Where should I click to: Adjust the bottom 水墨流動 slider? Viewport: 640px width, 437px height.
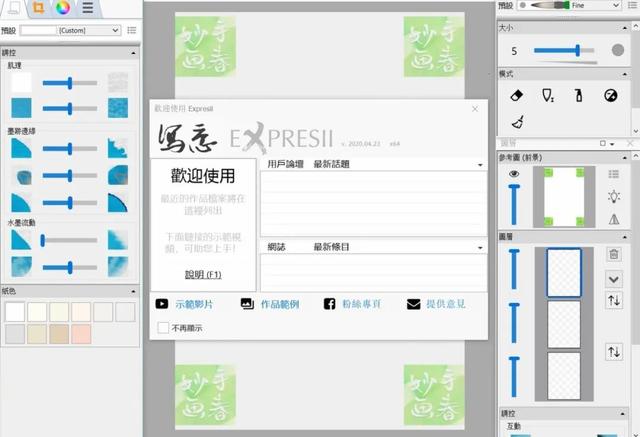pyautogui.click(x=70, y=267)
